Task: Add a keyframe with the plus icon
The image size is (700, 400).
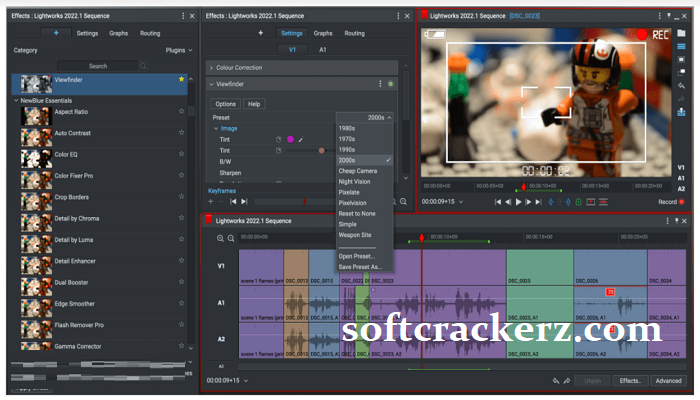Action: [211, 202]
